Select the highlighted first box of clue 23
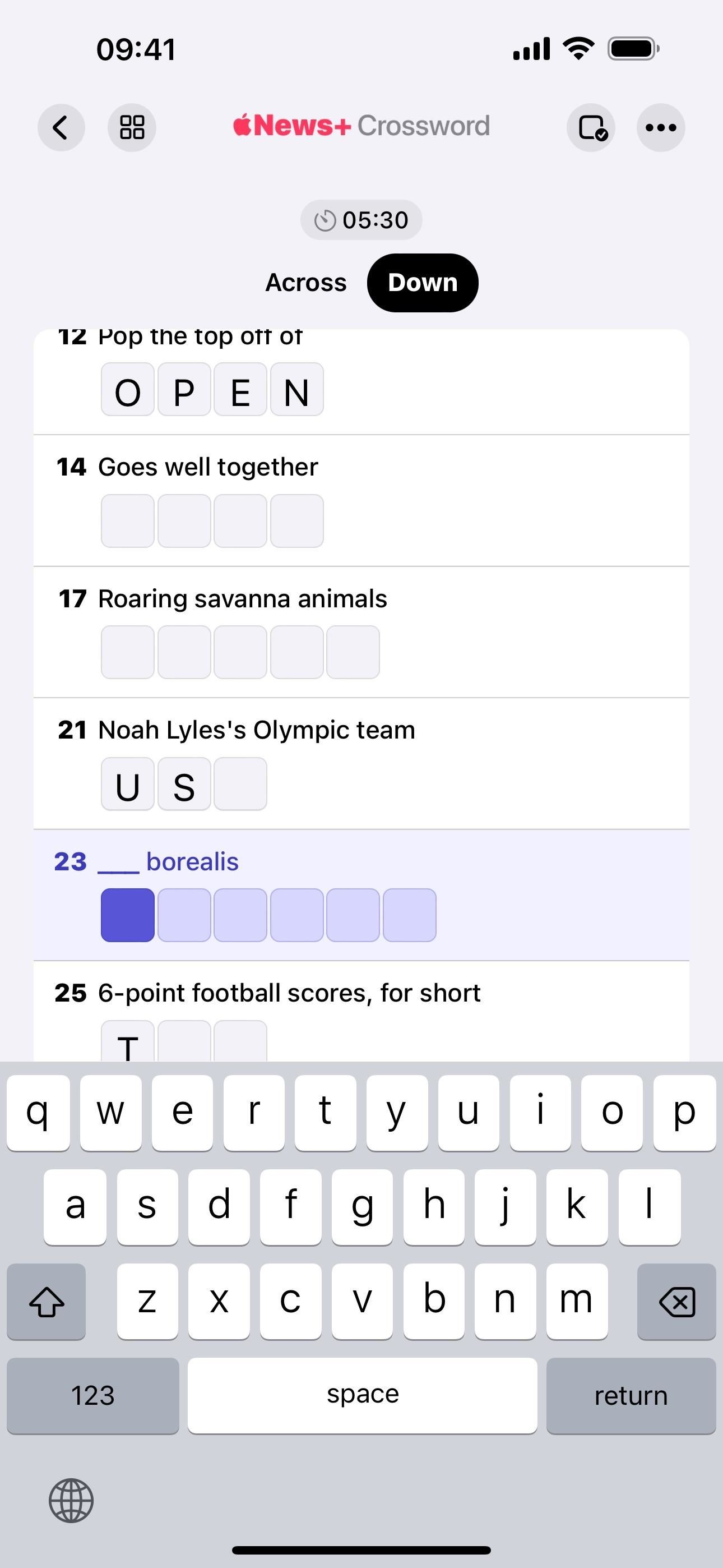723x1568 pixels. point(128,915)
